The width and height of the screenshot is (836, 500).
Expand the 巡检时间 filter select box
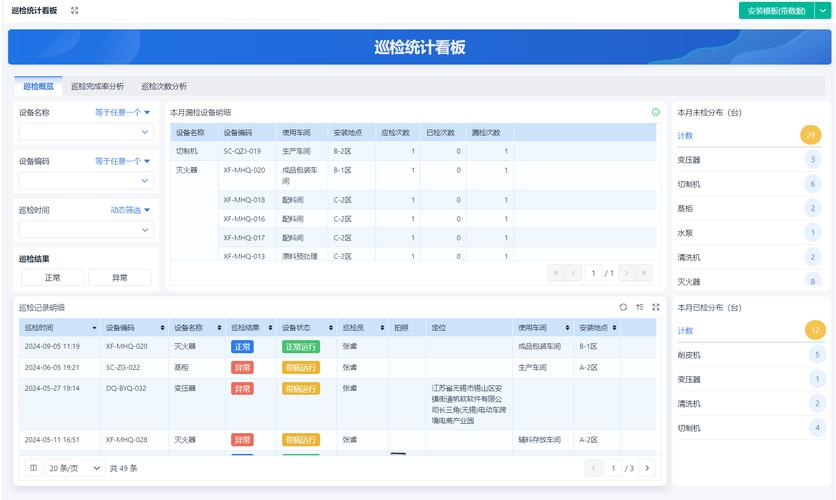(86, 230)
